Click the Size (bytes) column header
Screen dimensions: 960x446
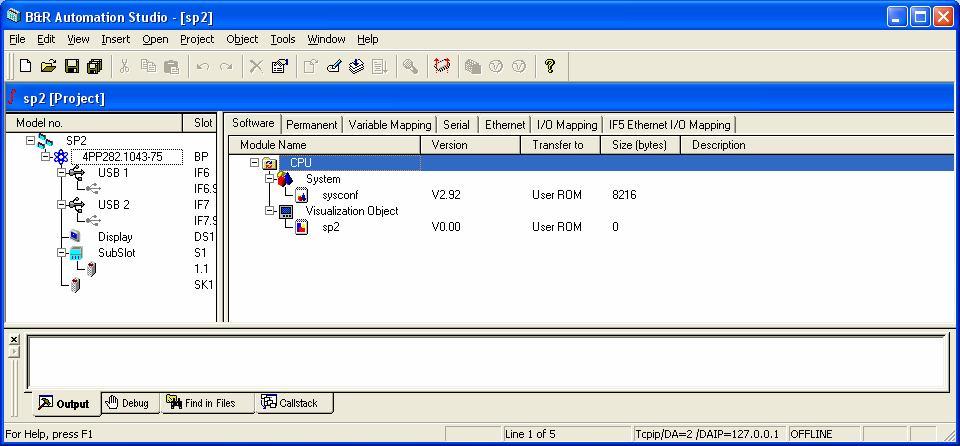click(x=641, y=145)
